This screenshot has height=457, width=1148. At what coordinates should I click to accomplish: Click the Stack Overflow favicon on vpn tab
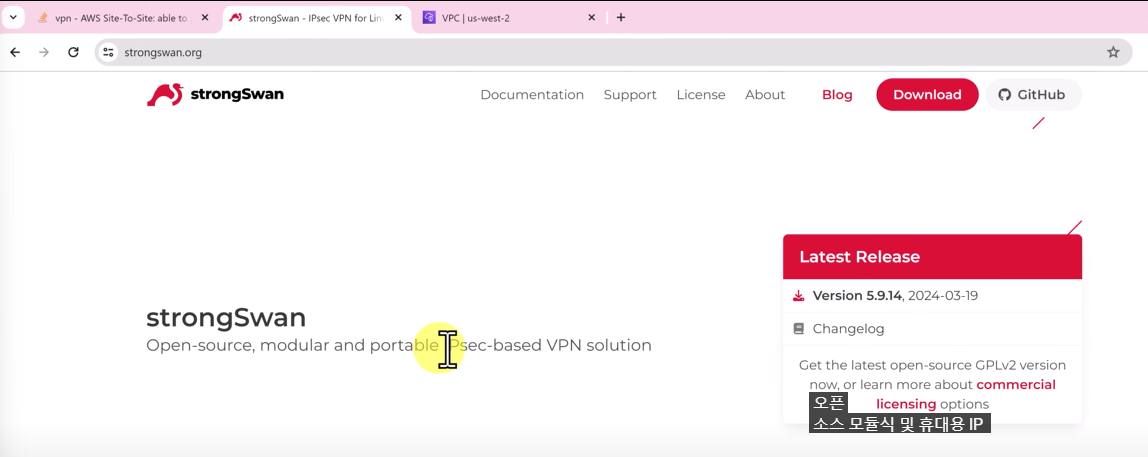point(43,18)
